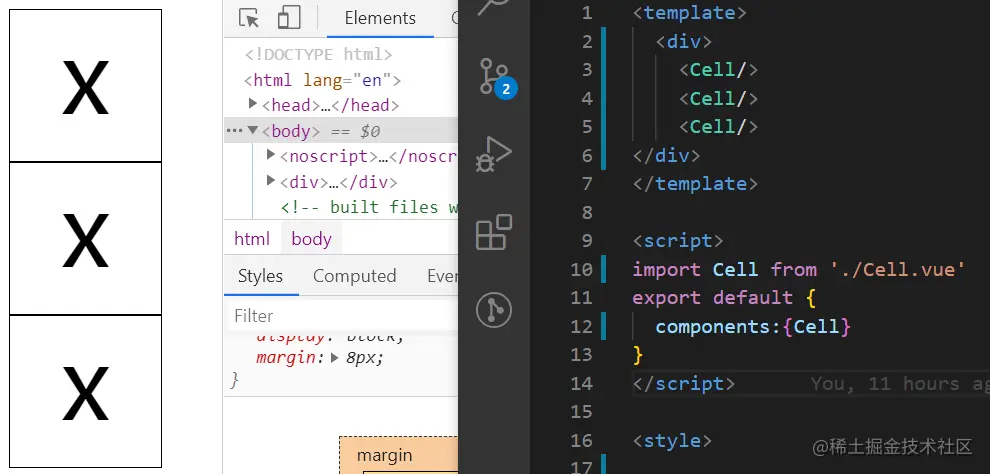Click the closing </template> tag on line 7

coord(695,184)
